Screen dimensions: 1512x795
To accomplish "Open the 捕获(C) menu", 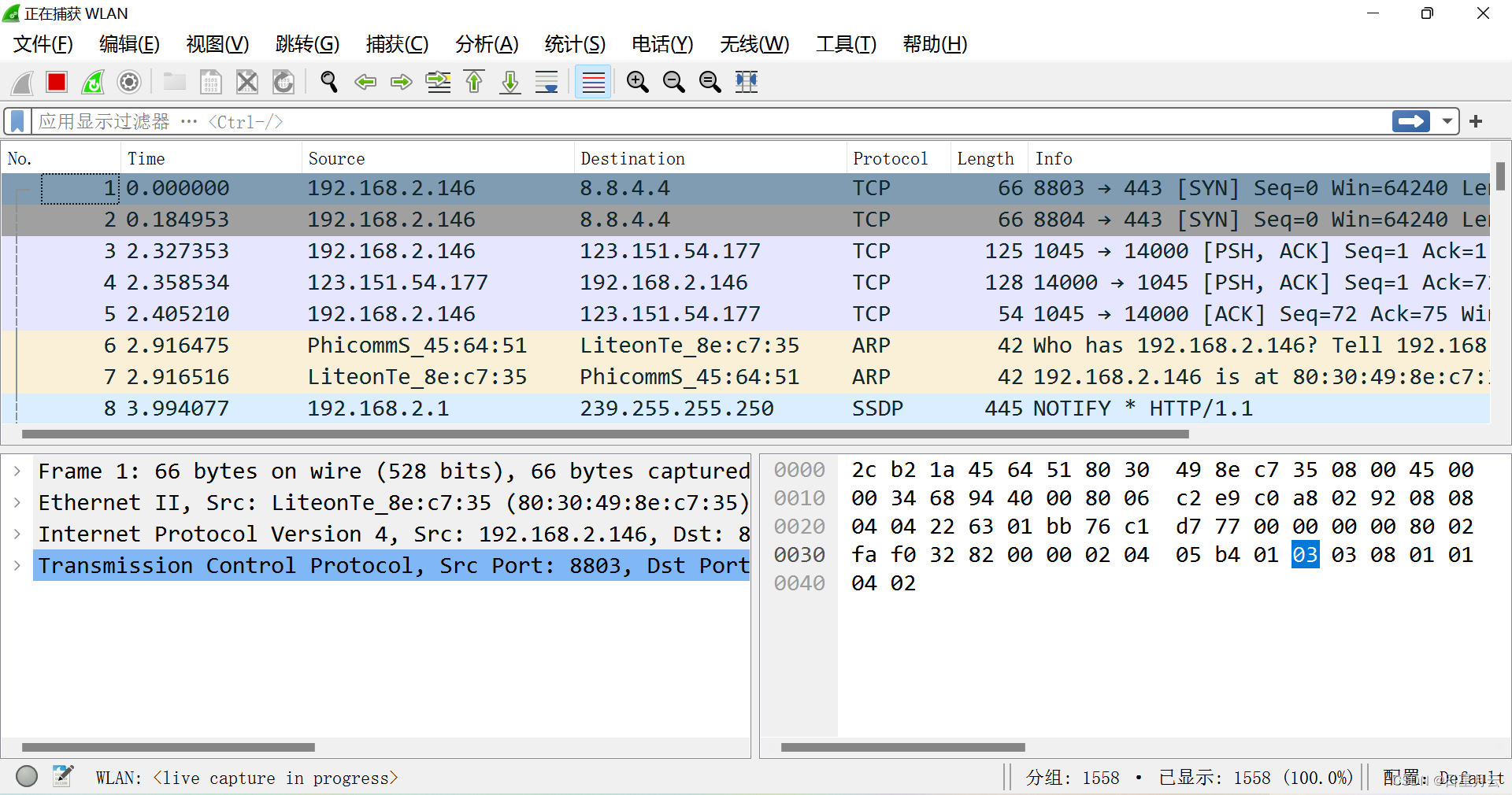I will click(397, 44).
